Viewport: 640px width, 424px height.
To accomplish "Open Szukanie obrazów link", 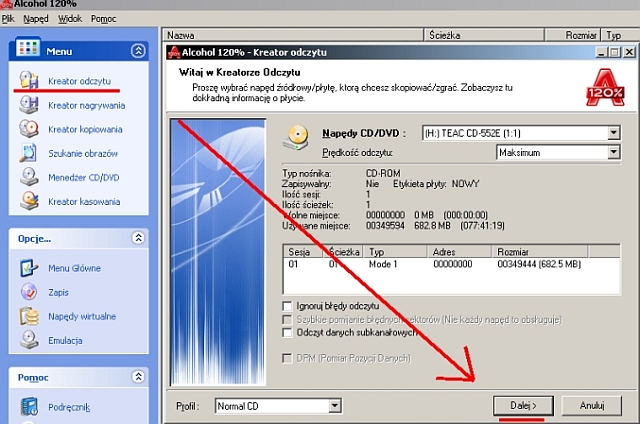I will tap(83, 153).
